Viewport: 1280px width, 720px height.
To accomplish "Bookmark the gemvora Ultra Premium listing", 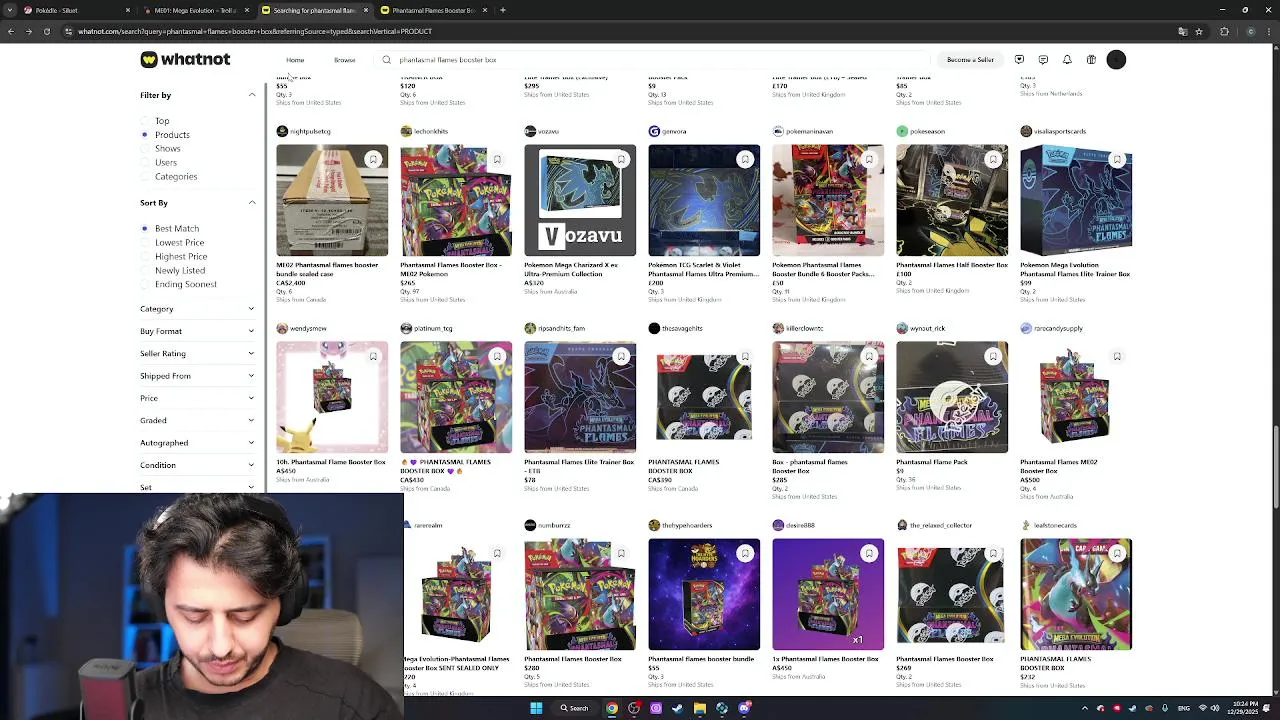I will tap(745, 159).
